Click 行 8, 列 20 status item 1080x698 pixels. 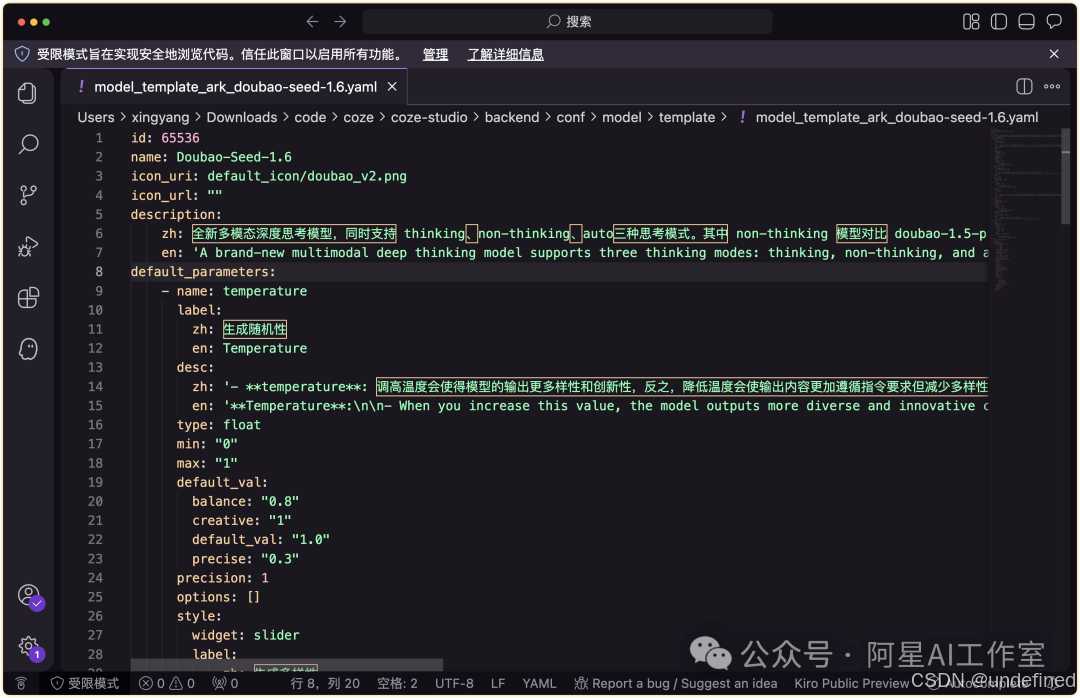[x=325, y=683]
